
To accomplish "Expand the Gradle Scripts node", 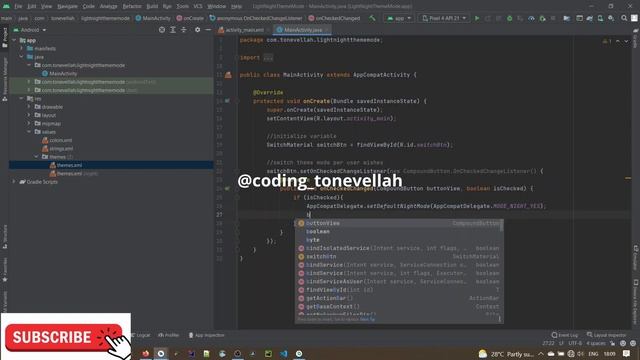I will (x=14, y=182).
